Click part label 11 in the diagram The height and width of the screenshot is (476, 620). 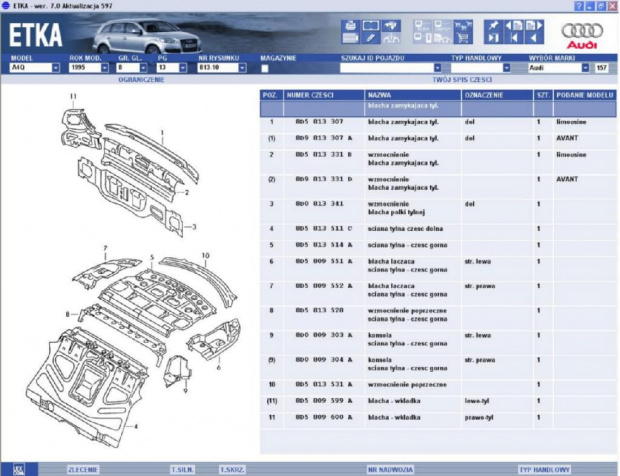(x=73, y=96)
